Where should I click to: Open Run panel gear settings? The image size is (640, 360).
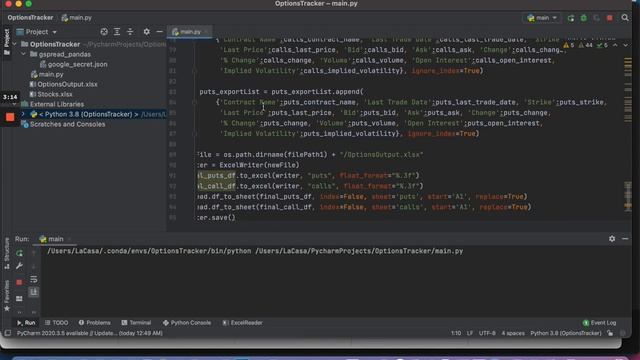[x=612, y=239]
